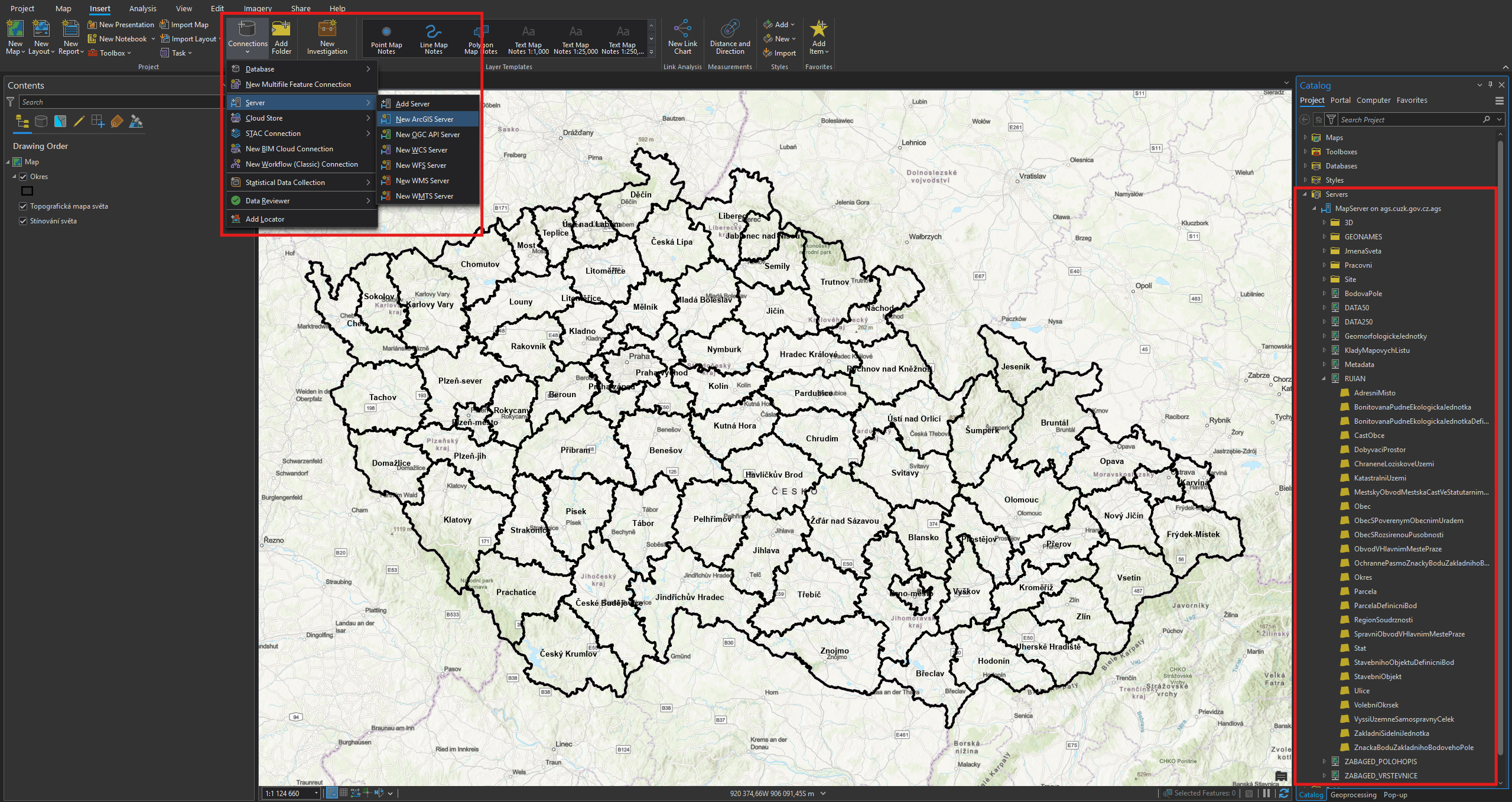Uncheck Stínování světa layer checkbox

(x=24, y=221)
